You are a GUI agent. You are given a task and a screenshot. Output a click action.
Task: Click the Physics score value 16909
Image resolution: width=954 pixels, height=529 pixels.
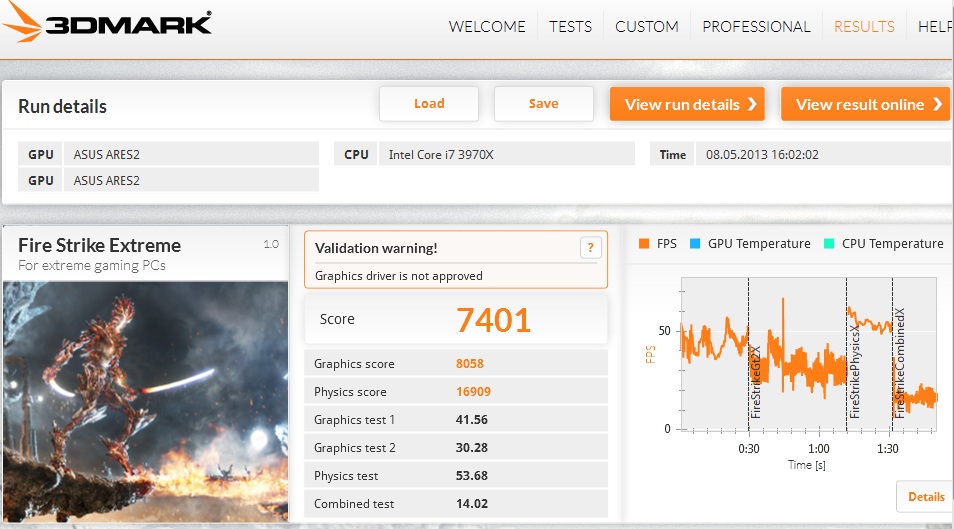pos(473,391)
